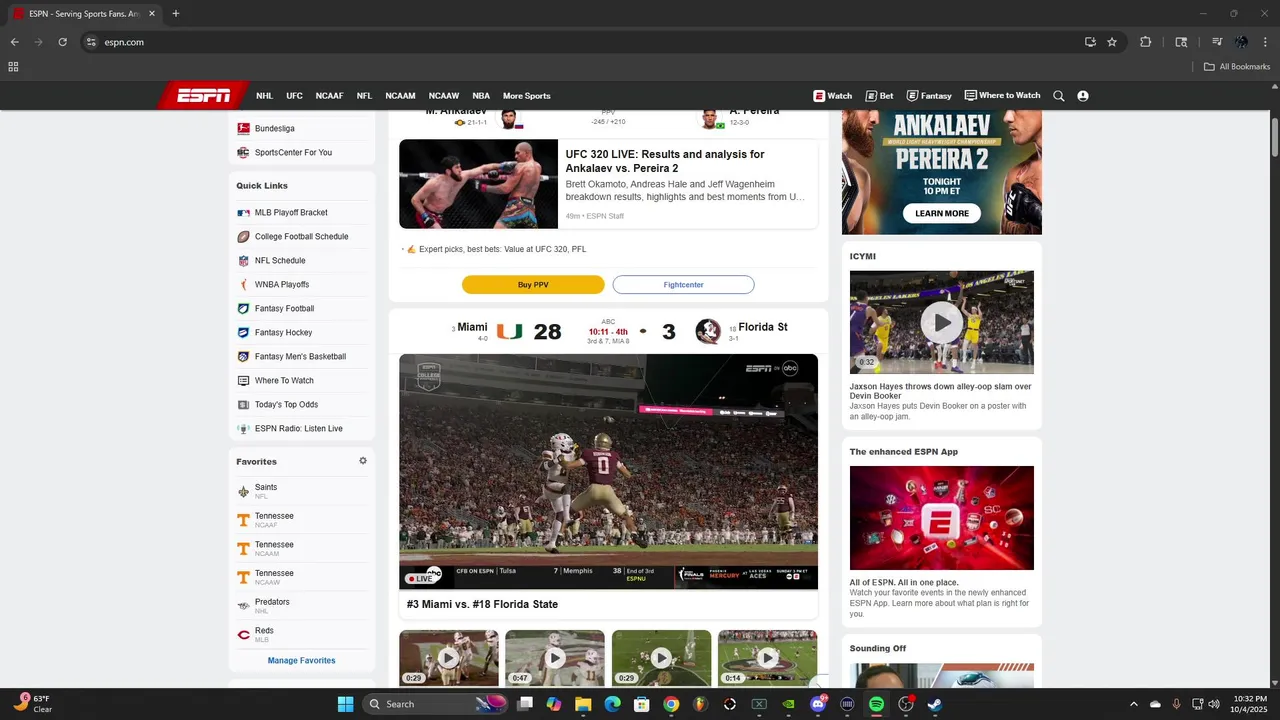The height and width of the screenshot is (720, 1280).
Task: Open the Bet link in the header
Action: (879, 96)
